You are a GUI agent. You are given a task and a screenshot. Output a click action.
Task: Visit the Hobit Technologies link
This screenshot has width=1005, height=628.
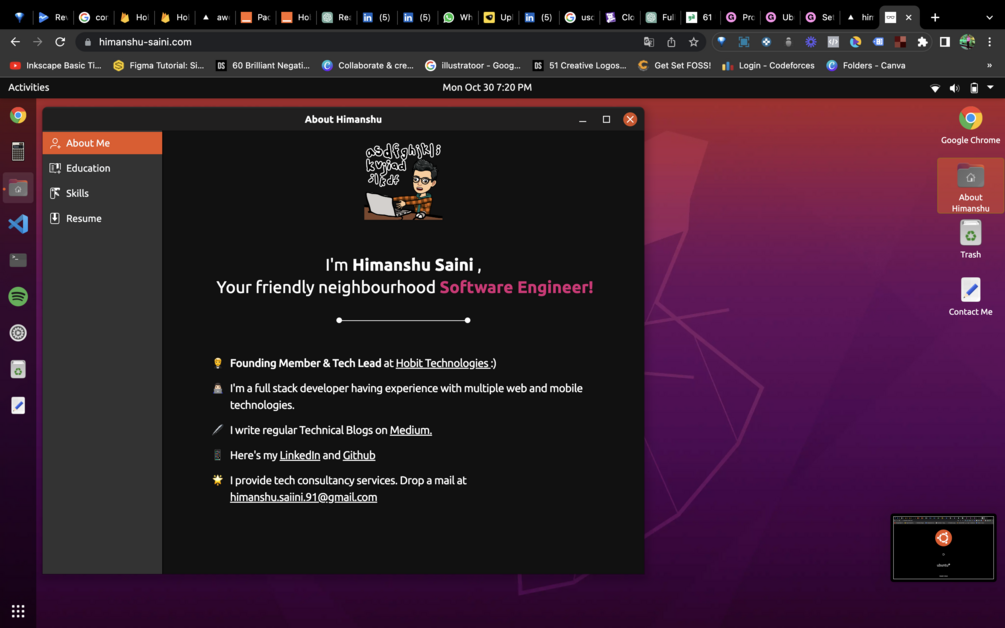445,363
